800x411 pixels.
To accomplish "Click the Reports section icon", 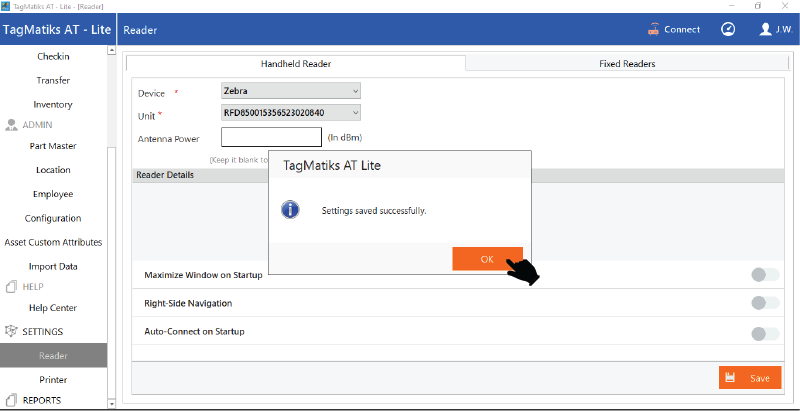I will [12, 400].
